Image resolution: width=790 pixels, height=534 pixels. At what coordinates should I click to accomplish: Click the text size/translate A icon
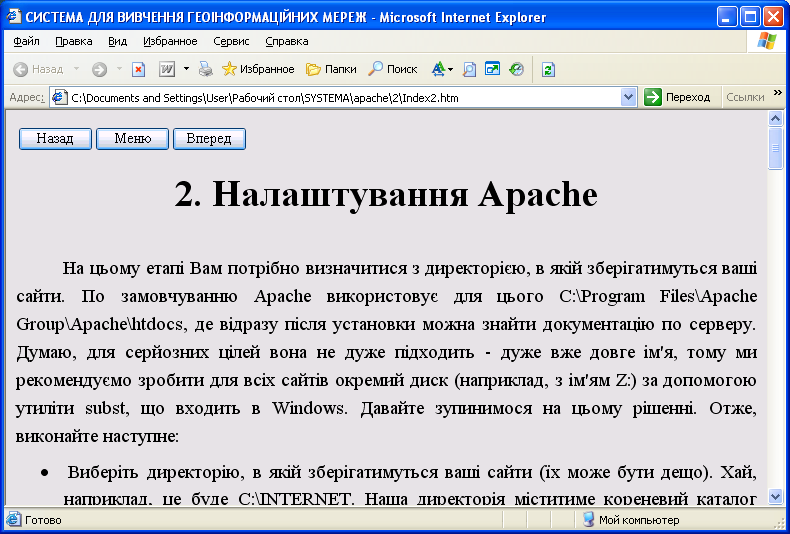tap(438, 69)
